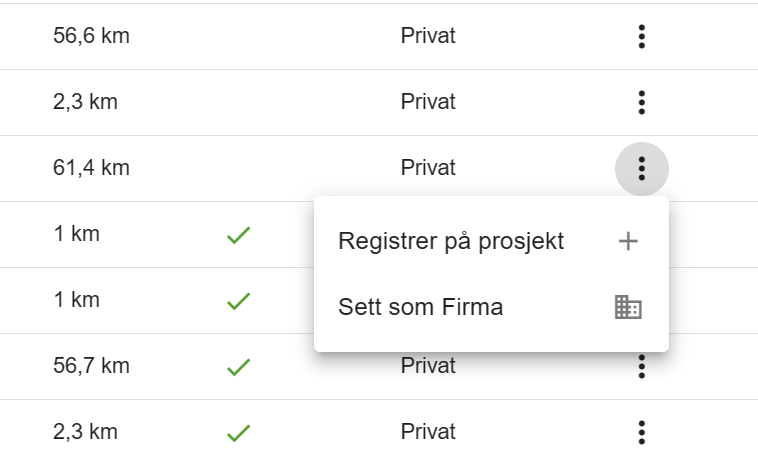Click the Privat label on the last 2,3 km row

coord(428,432)
